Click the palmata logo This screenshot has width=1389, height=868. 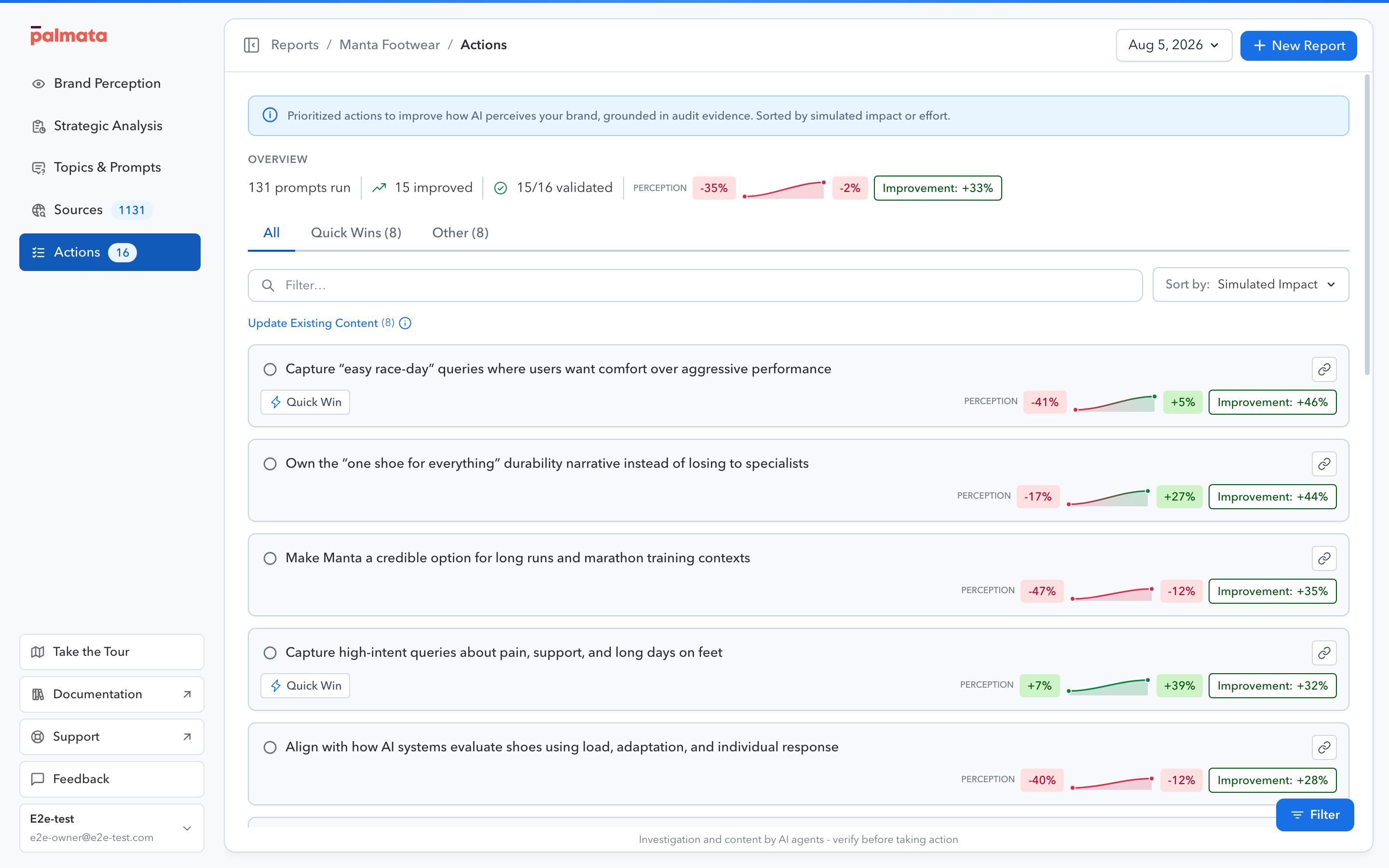[68, 36]
